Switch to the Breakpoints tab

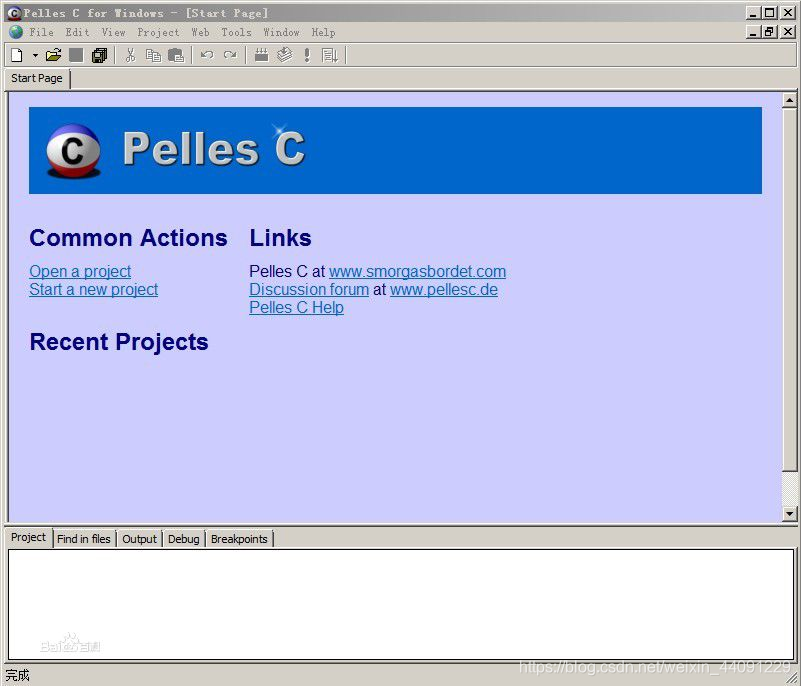pyautogui.click(x=239, y=539)
